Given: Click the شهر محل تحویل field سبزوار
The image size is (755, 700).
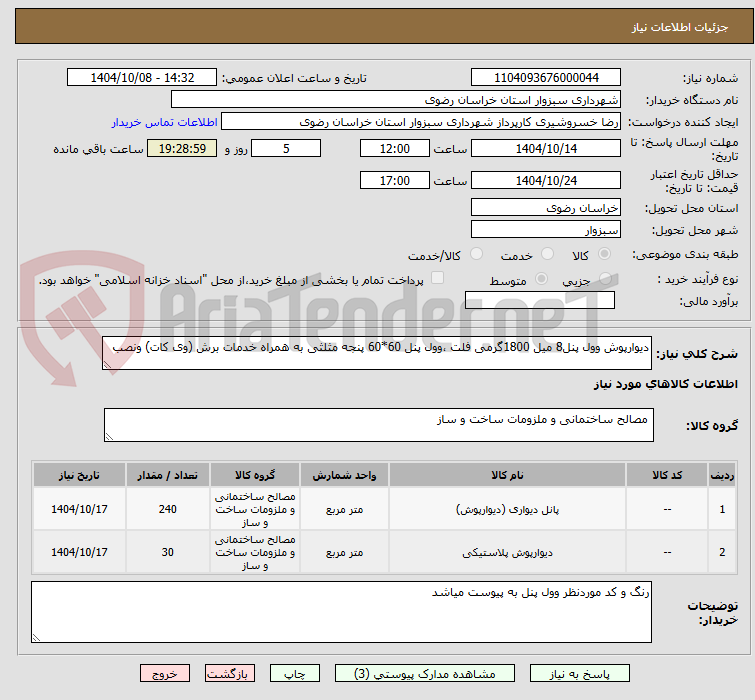Looking at the screenshot, I should [546, 230].
